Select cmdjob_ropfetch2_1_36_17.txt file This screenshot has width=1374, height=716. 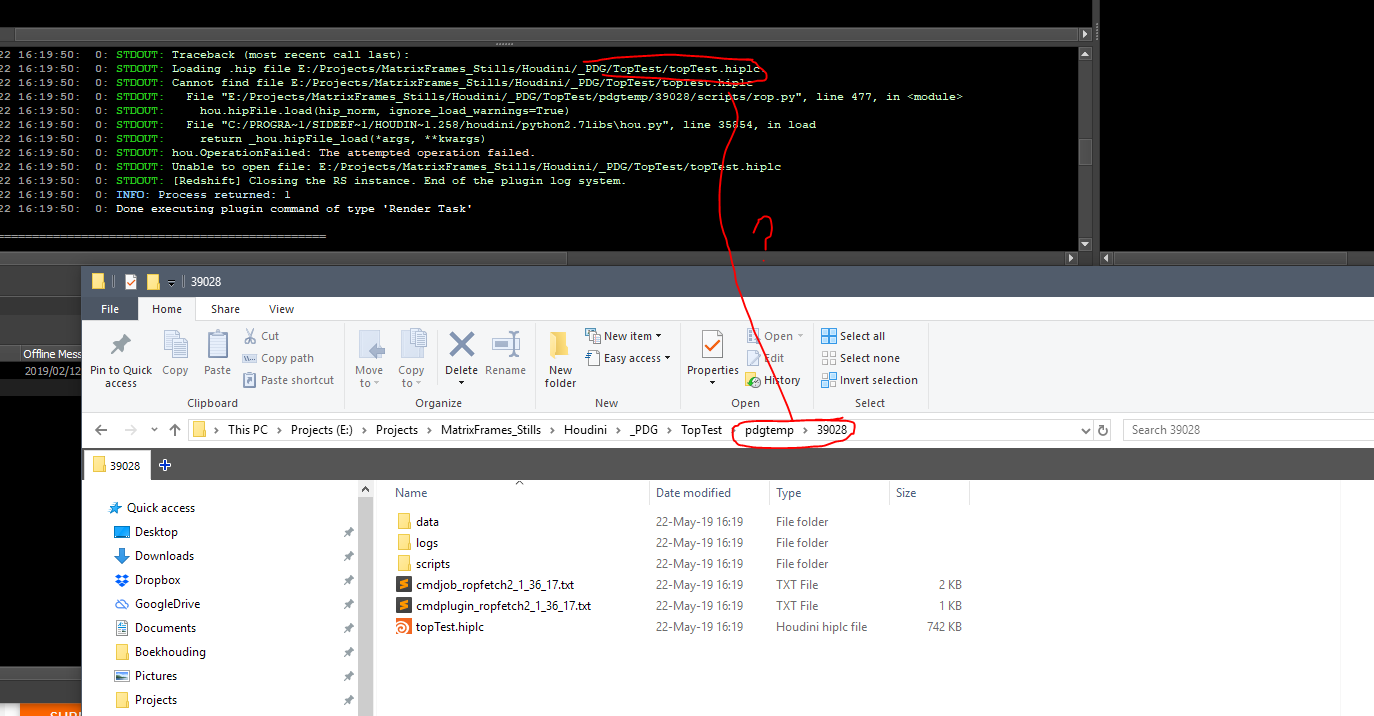(495, 585)
